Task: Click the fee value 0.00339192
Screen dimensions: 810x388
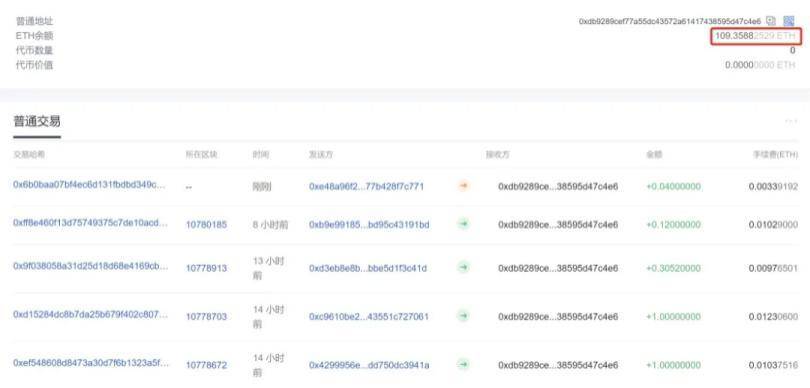Action: [x=773, y=187]
